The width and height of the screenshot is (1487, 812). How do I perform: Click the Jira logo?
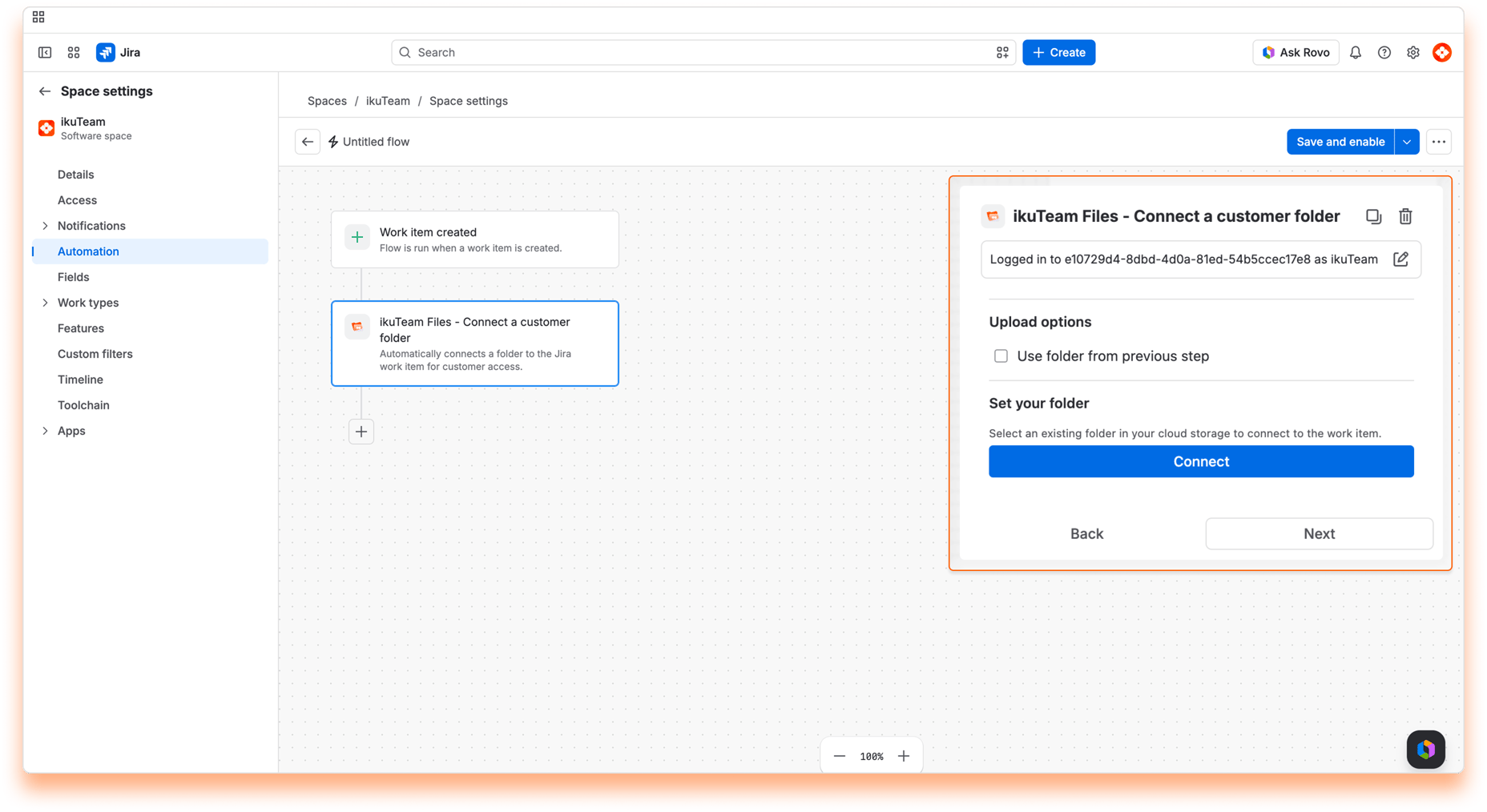tap(119, 52)
